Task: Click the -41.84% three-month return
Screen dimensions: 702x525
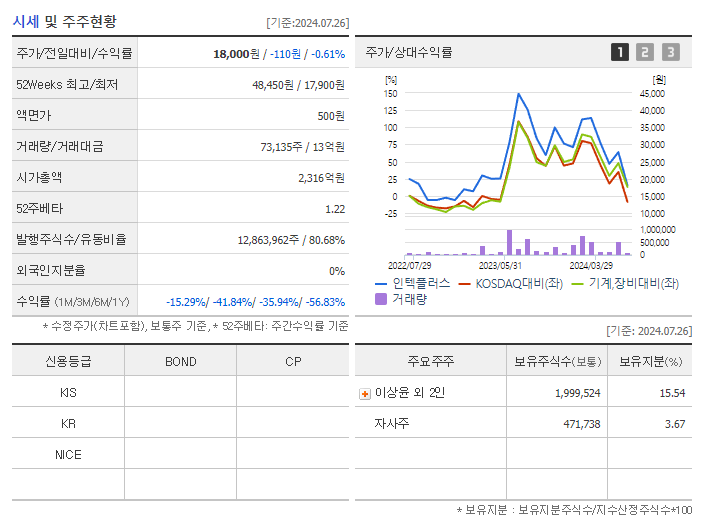Action: 232,302
